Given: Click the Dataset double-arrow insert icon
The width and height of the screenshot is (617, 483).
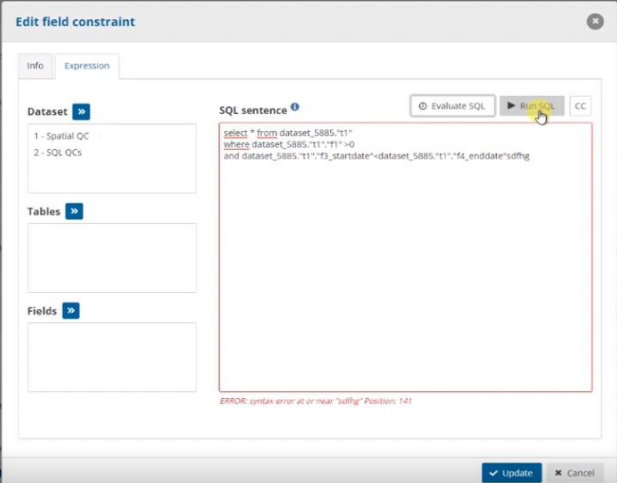Looking at the screenshot, I should coord(81,111).
